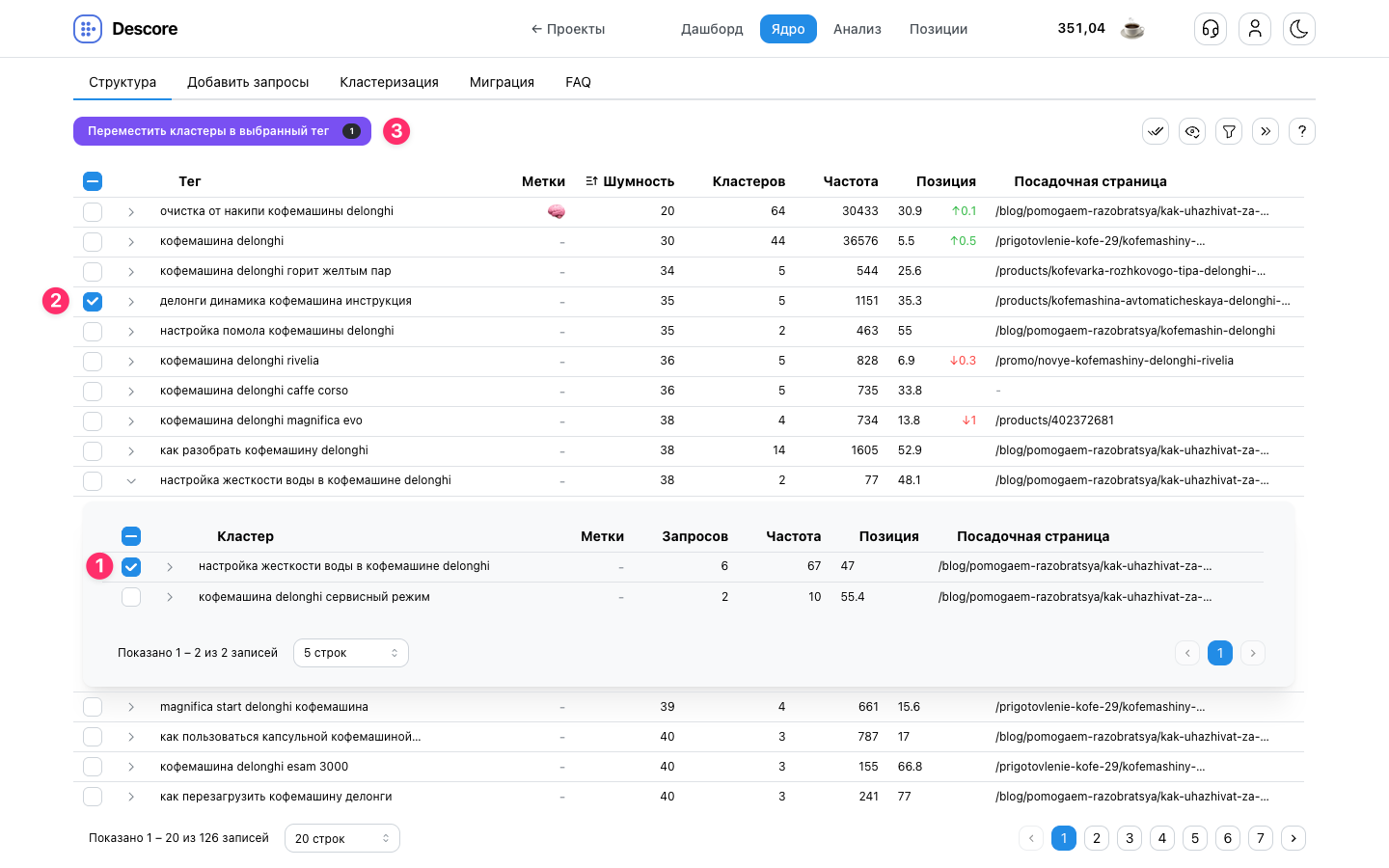Go to page 5 of tags
The height and width of the screenshot is (868, 1389).
1195,838
